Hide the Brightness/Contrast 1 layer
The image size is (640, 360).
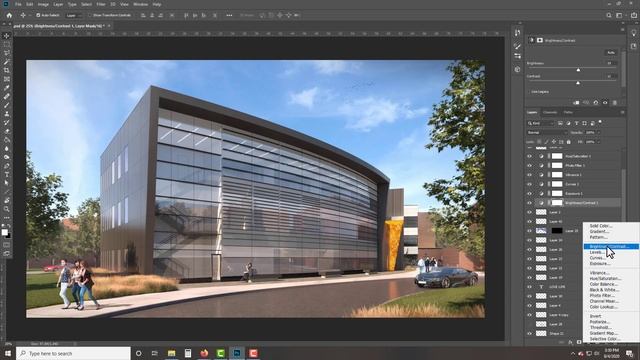point(529,203)
